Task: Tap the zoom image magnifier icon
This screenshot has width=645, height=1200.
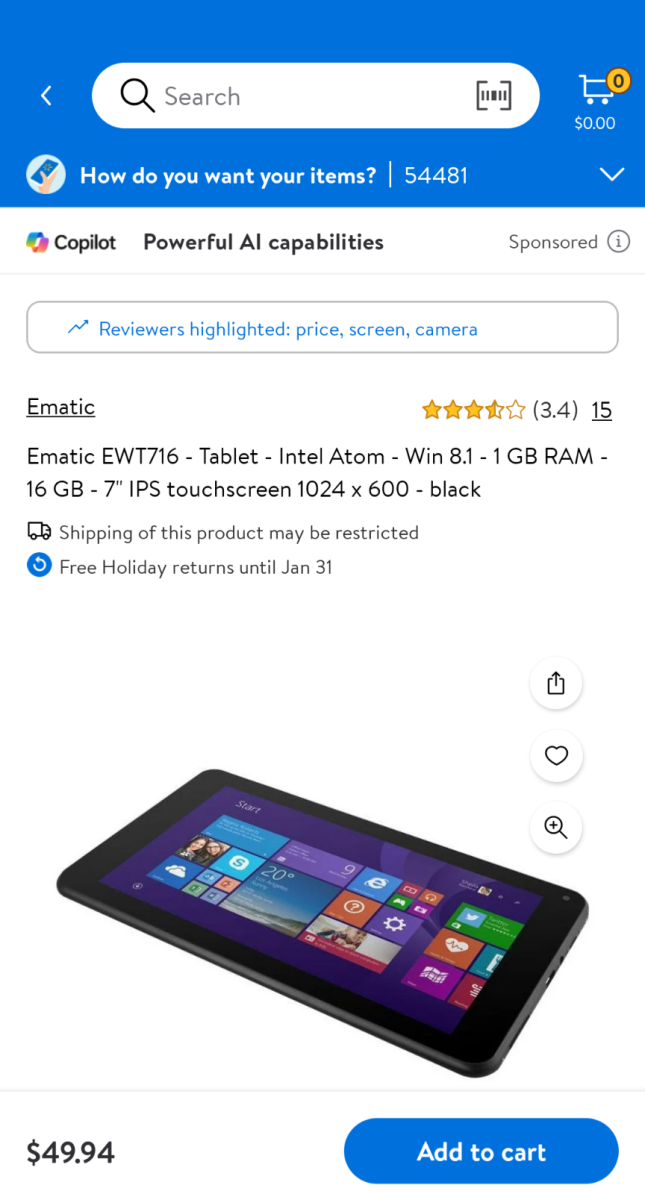Action: tap(556, 827)
